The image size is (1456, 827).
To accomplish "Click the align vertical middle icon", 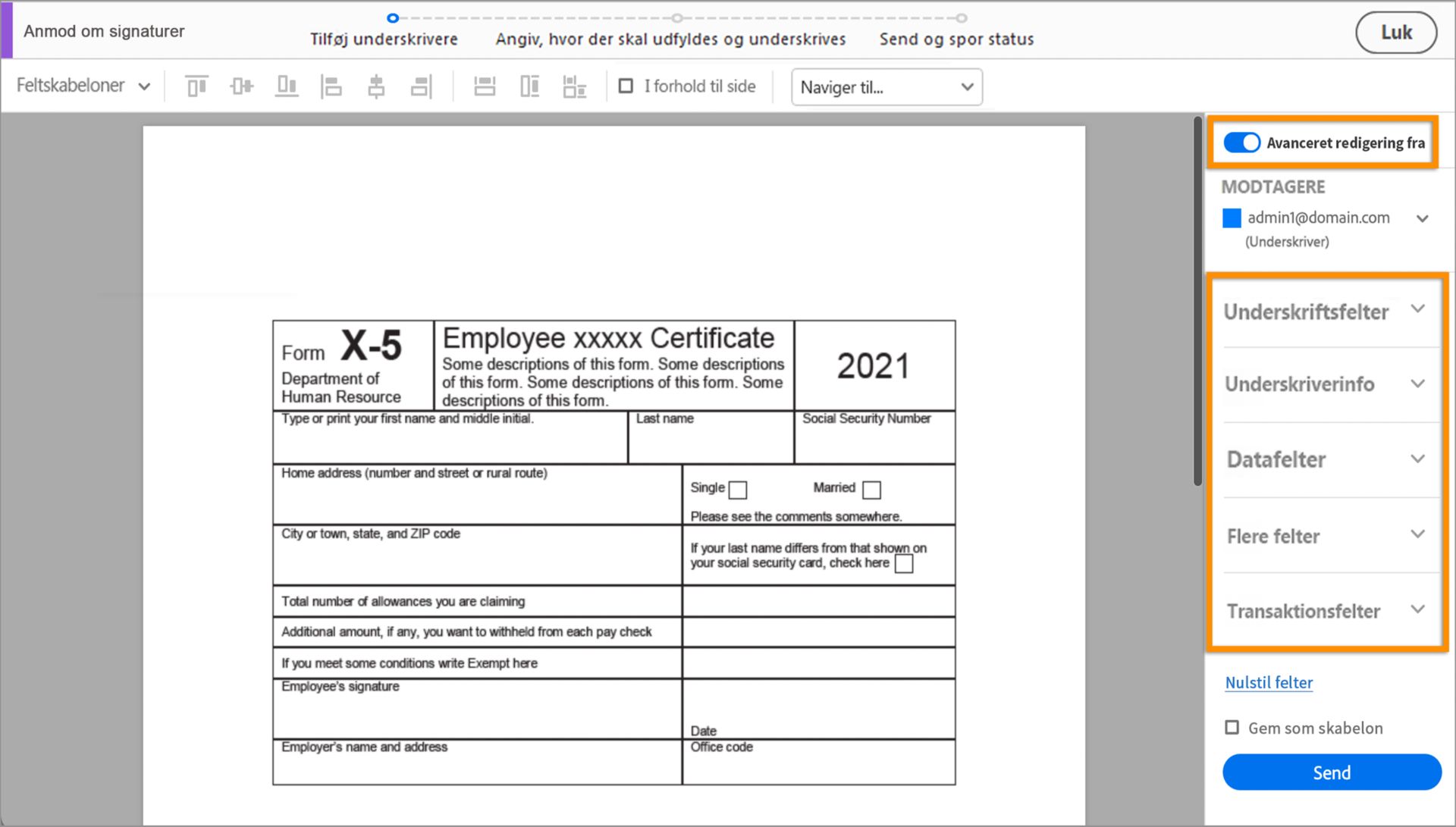I will tap(242, 86).
